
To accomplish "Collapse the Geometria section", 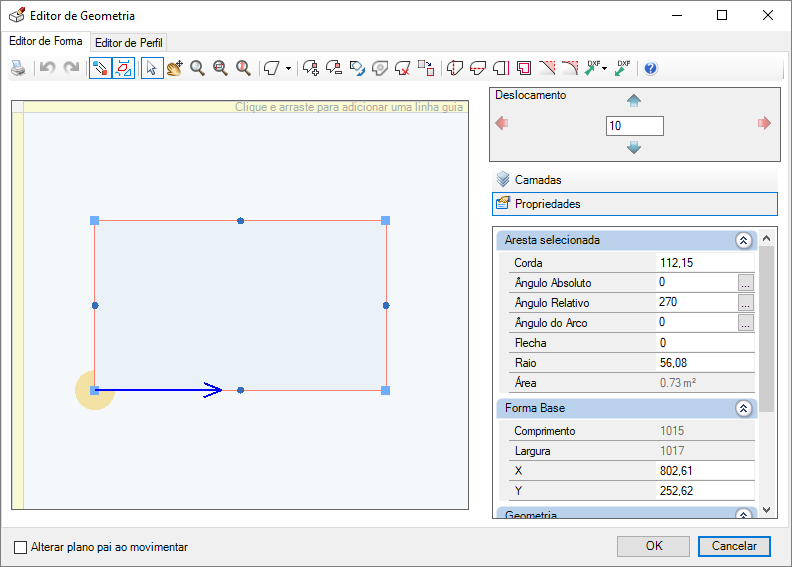I will [744, 514].
